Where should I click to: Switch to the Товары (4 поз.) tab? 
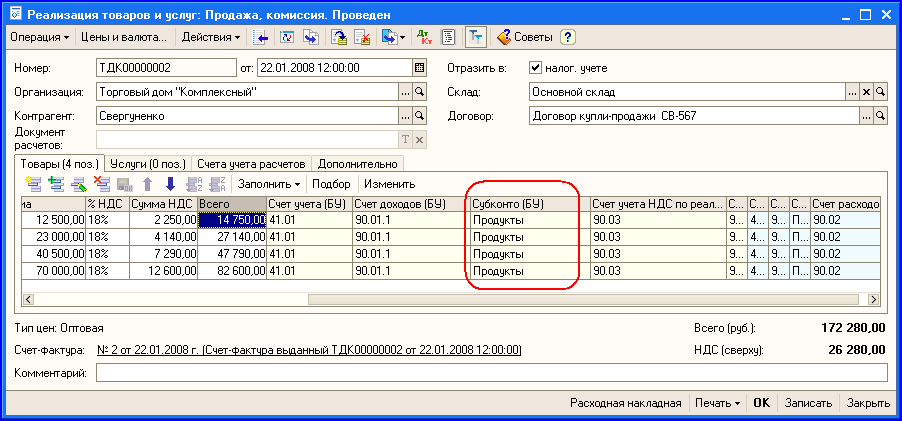60,164
